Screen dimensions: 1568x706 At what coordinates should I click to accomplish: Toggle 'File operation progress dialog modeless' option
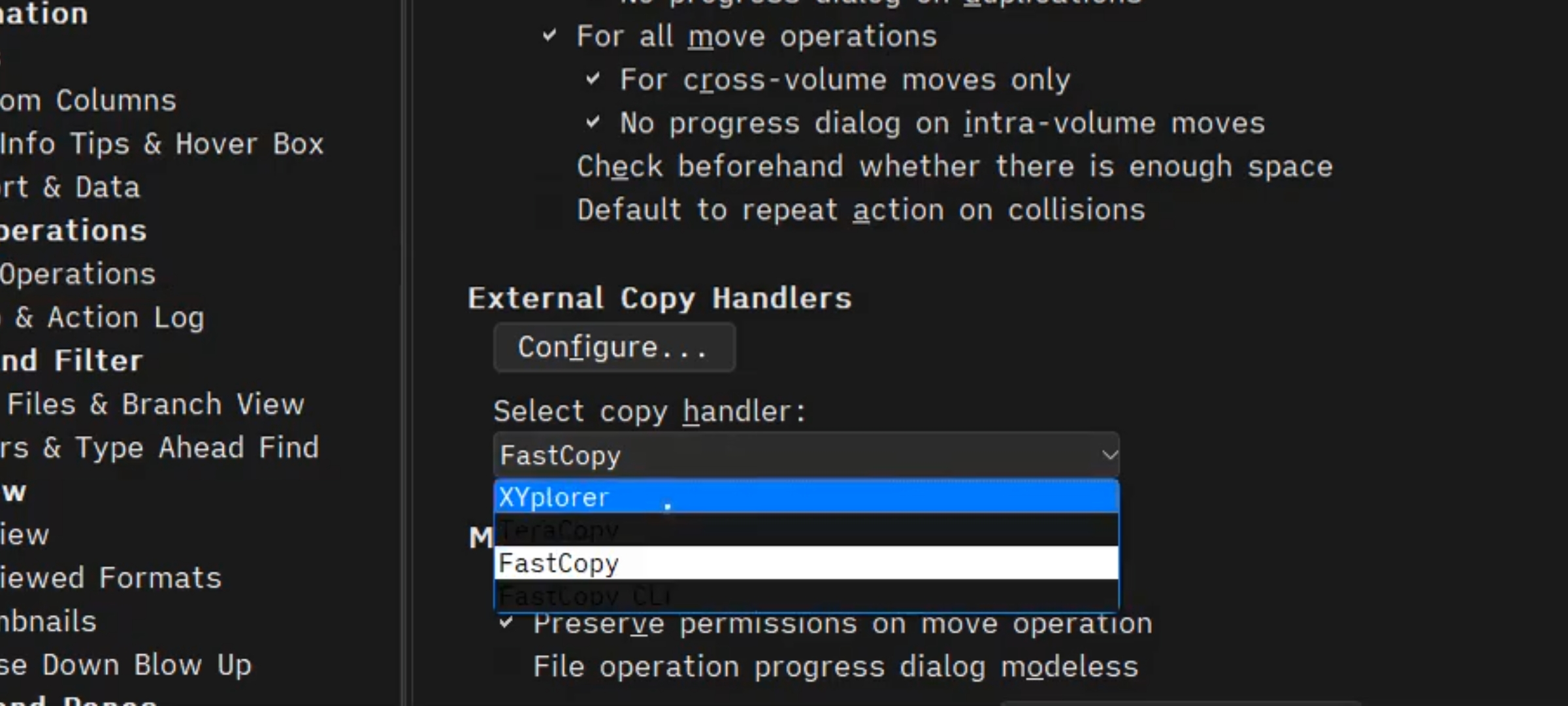[506, 667]
